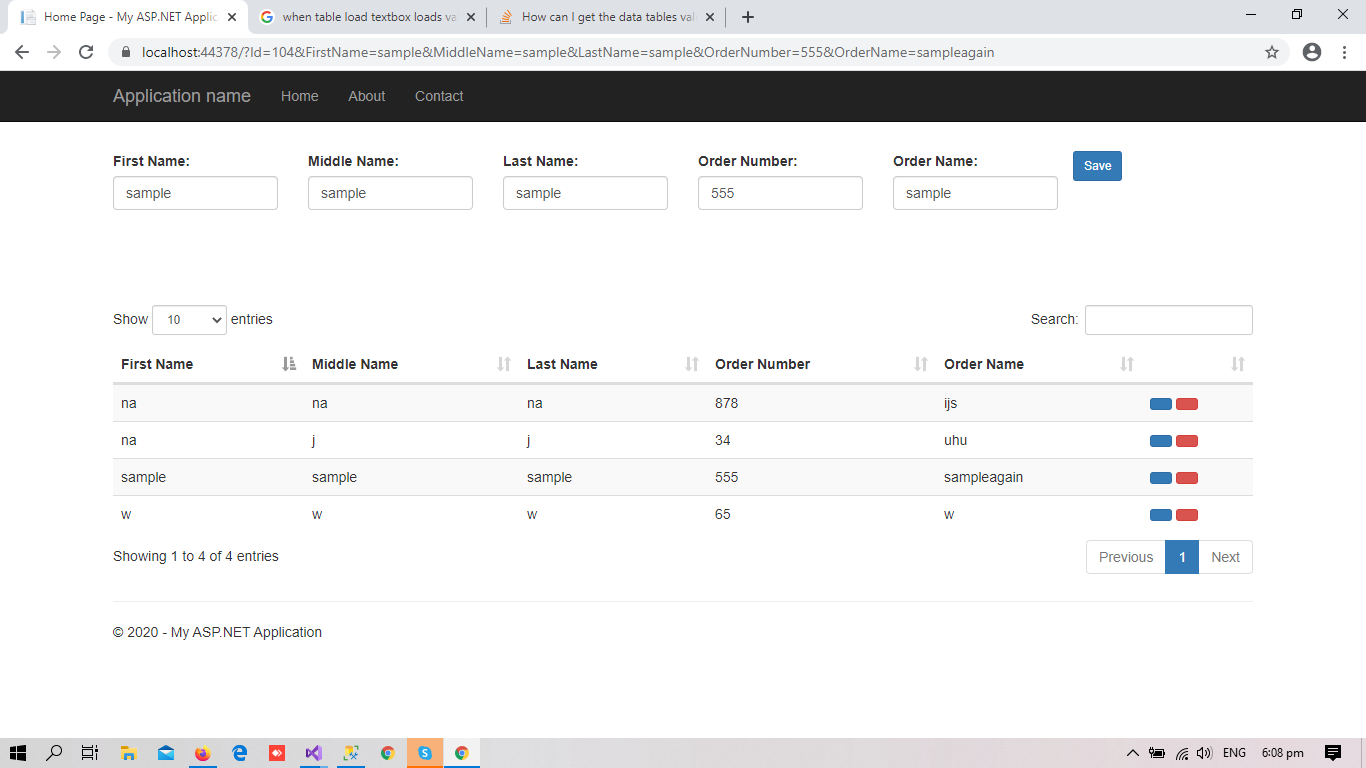The width and height of the screenshot is (1366, 768).
Task: Focus the Last Name input field
Action: coord(585,193)
